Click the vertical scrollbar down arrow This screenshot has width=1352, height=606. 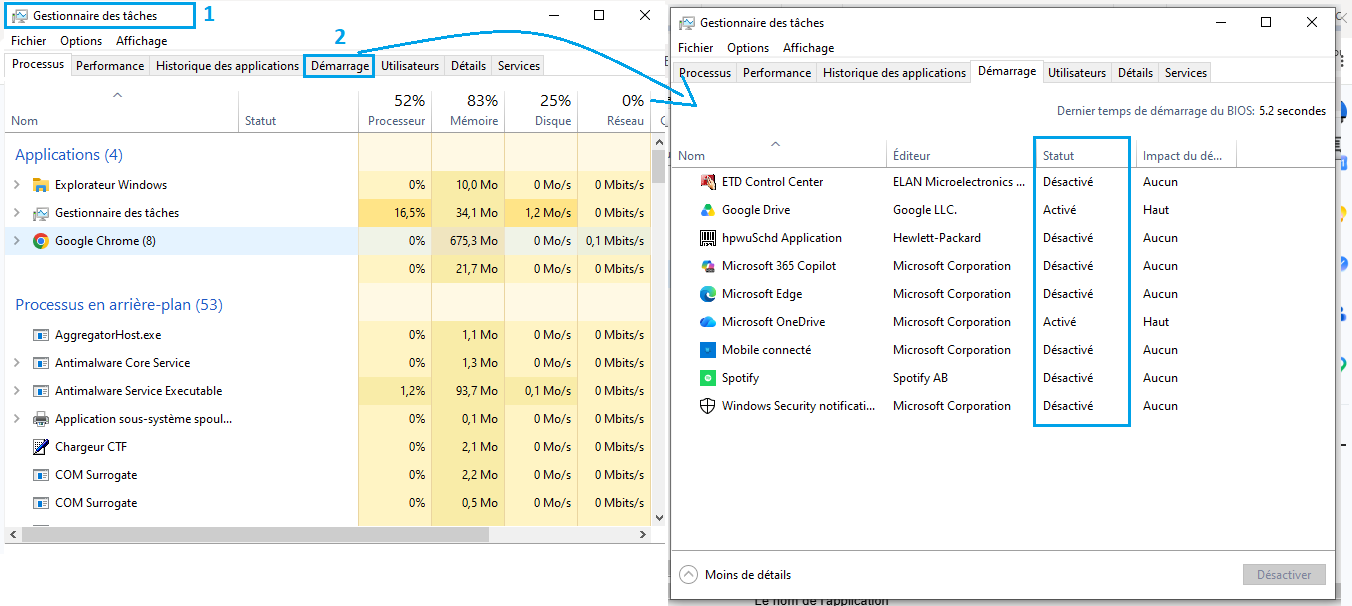coord(658,517)
